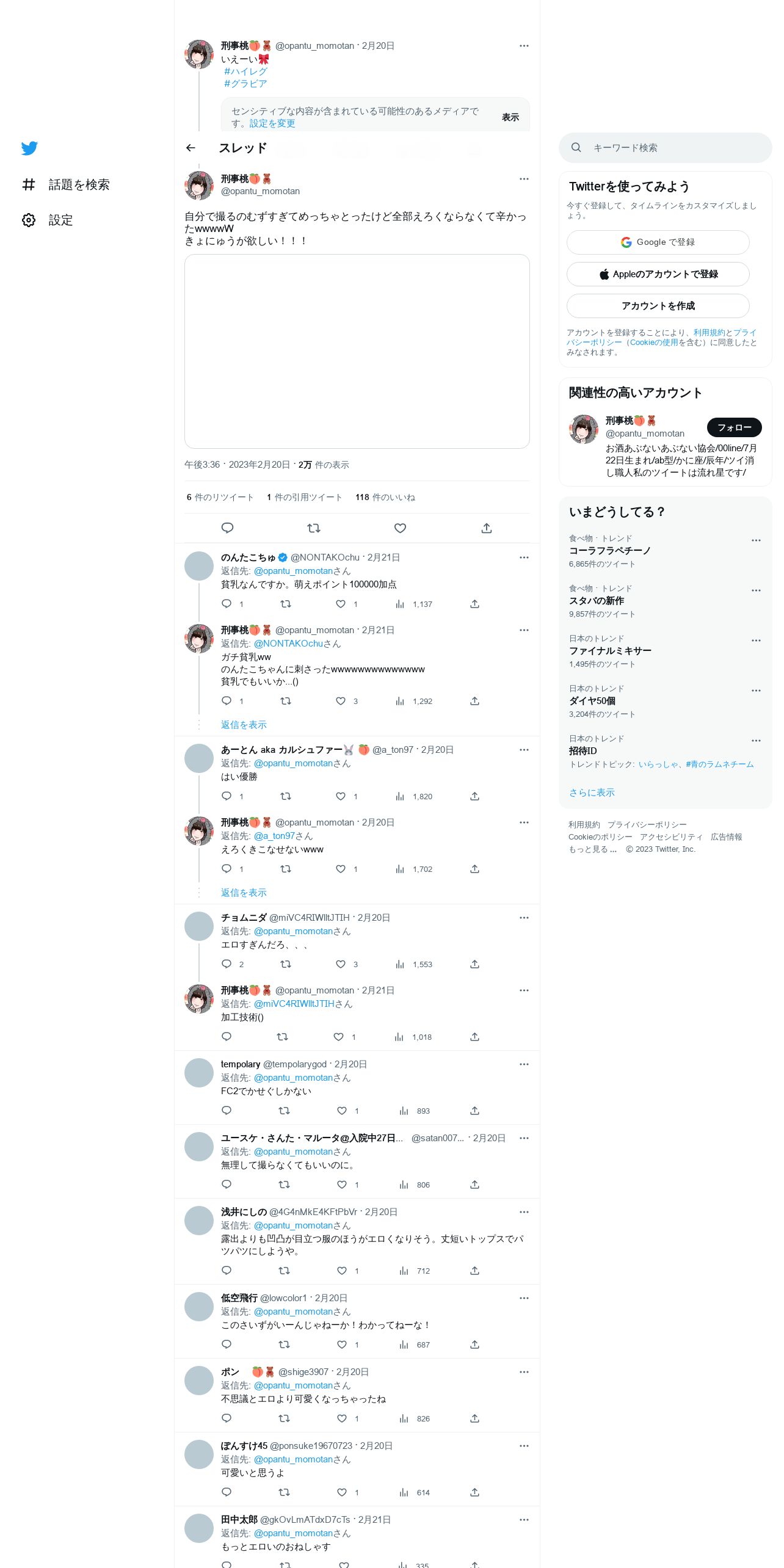This screenshot has width=784, height=1568.
Task: Open the #ハイレグ hashtag link
Action: (x=245, y=71)
